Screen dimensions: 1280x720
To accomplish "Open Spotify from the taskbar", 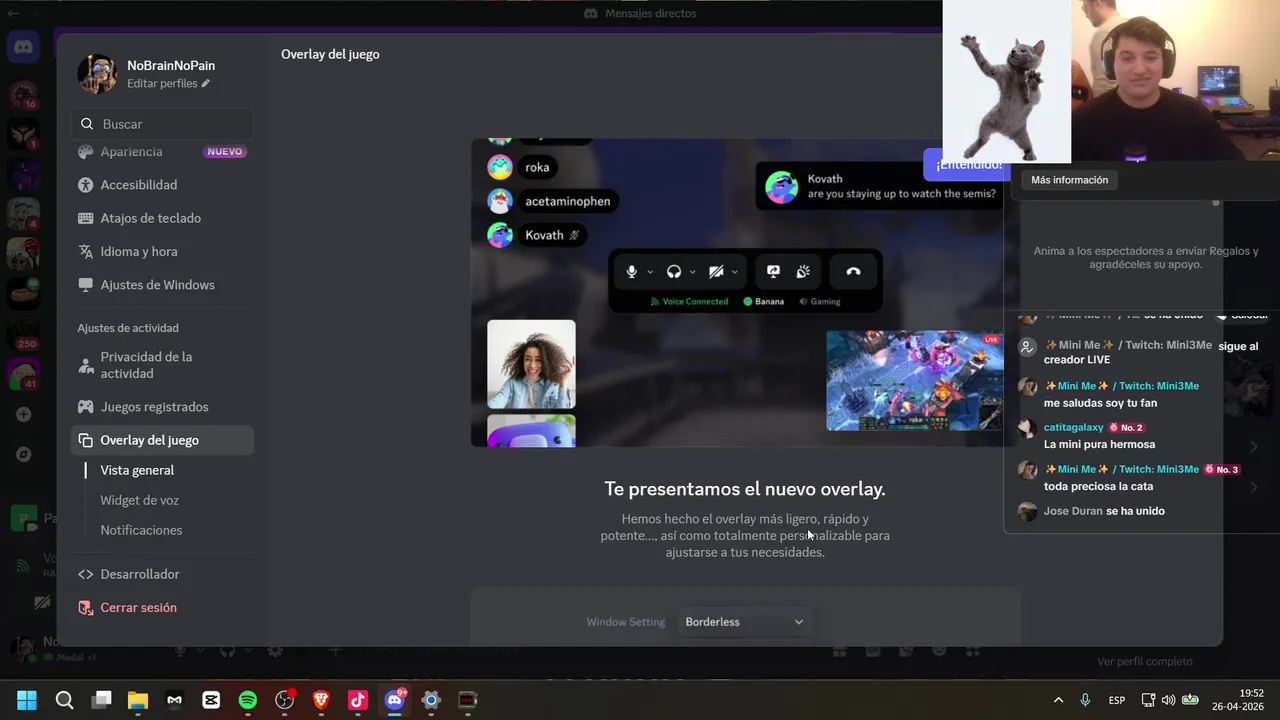I will (x=248, y=700).
